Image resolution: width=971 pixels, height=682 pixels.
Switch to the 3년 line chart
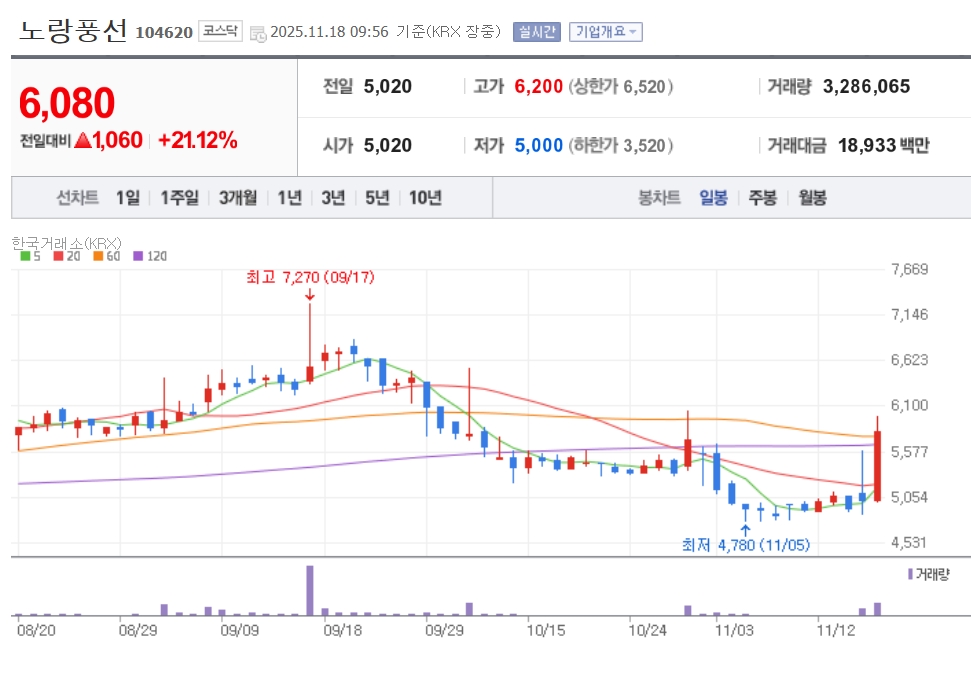[333, 198]
